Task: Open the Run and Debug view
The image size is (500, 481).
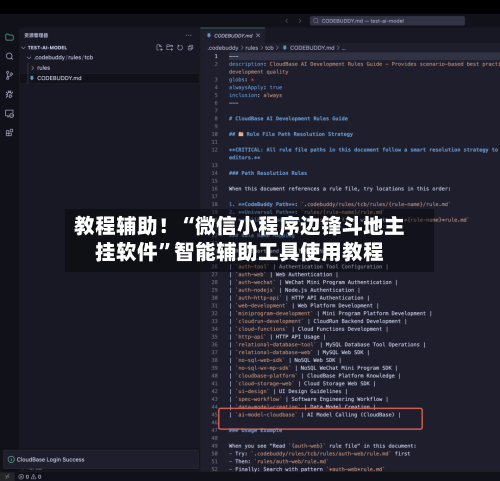Action: pos(9,94)
